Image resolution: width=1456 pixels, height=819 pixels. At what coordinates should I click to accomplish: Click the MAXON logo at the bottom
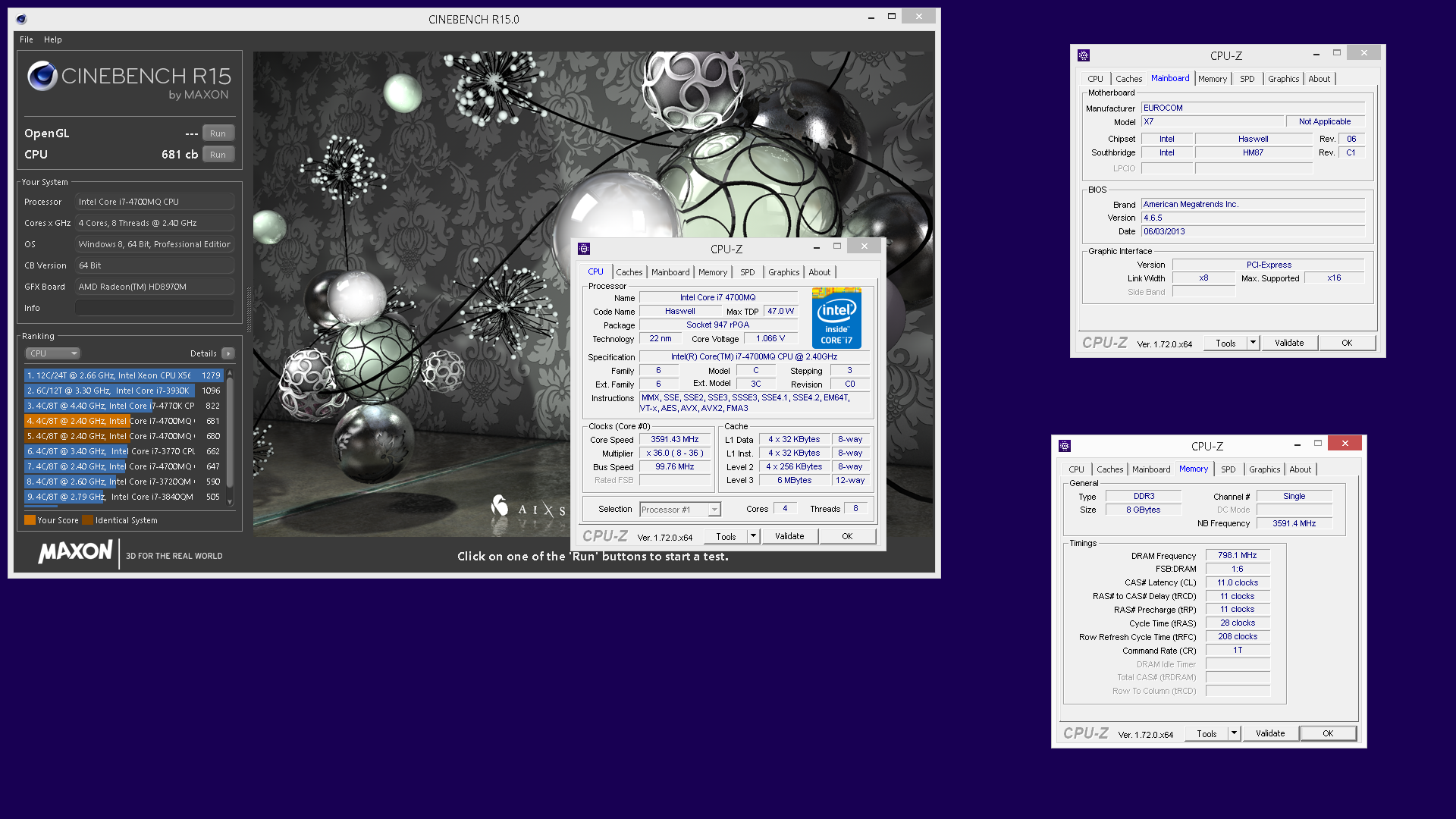(x=76, y=551)
